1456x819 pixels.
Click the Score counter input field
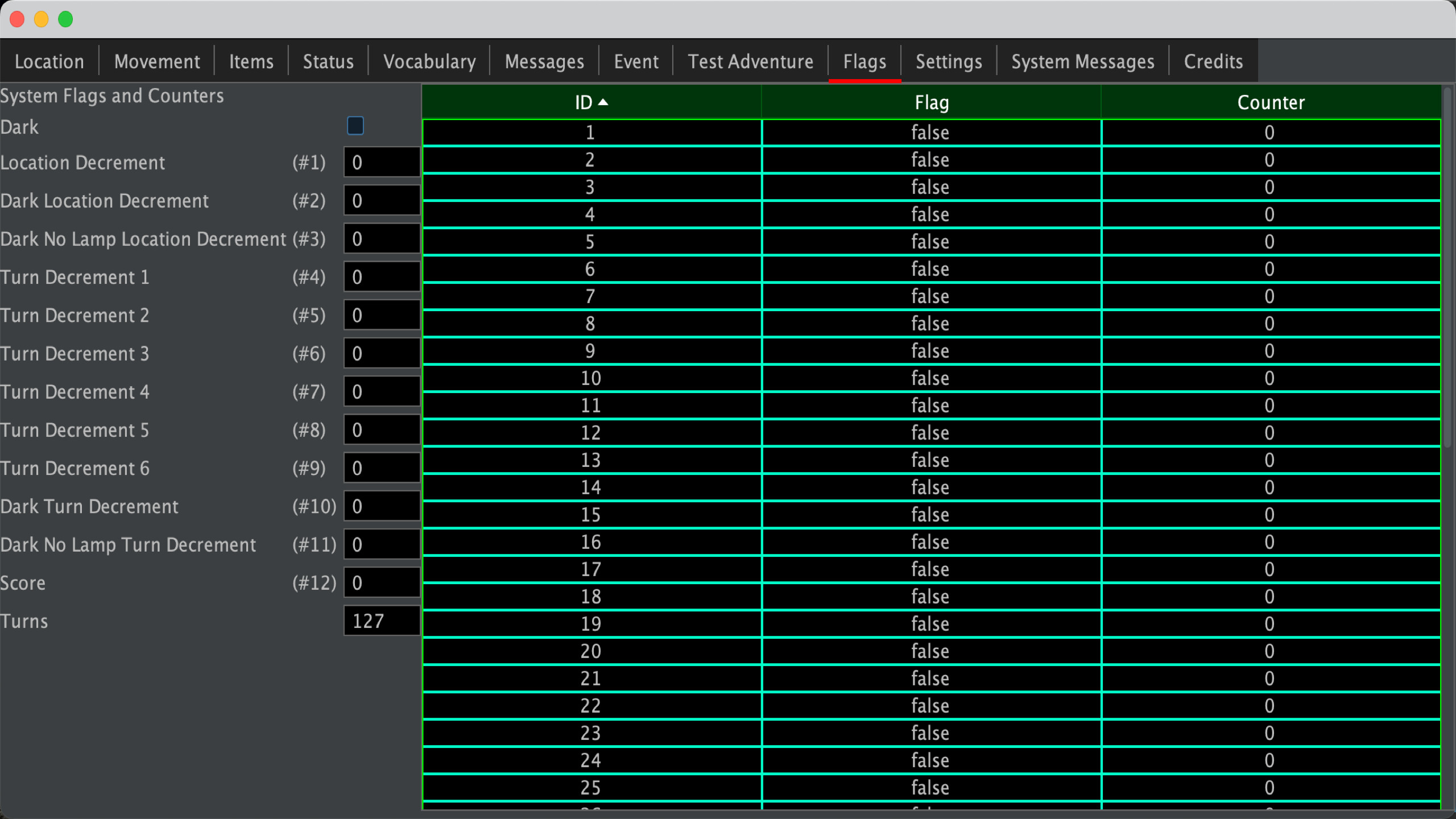(381, 582)
